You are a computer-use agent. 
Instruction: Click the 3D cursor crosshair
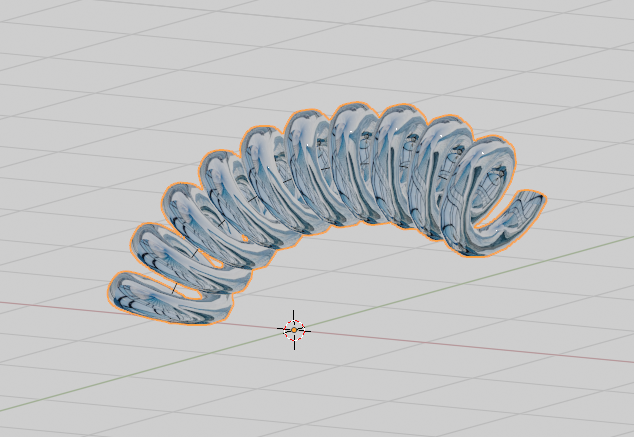pos(293,329)
